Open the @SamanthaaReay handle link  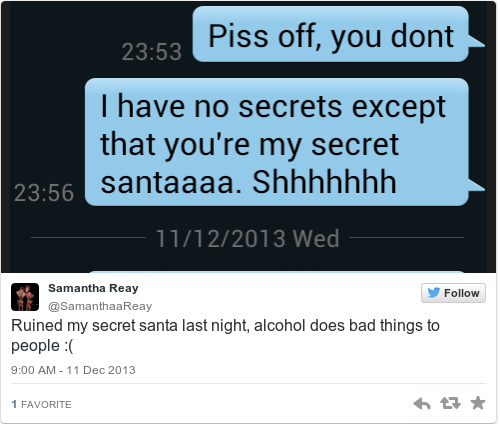point(100,306)
